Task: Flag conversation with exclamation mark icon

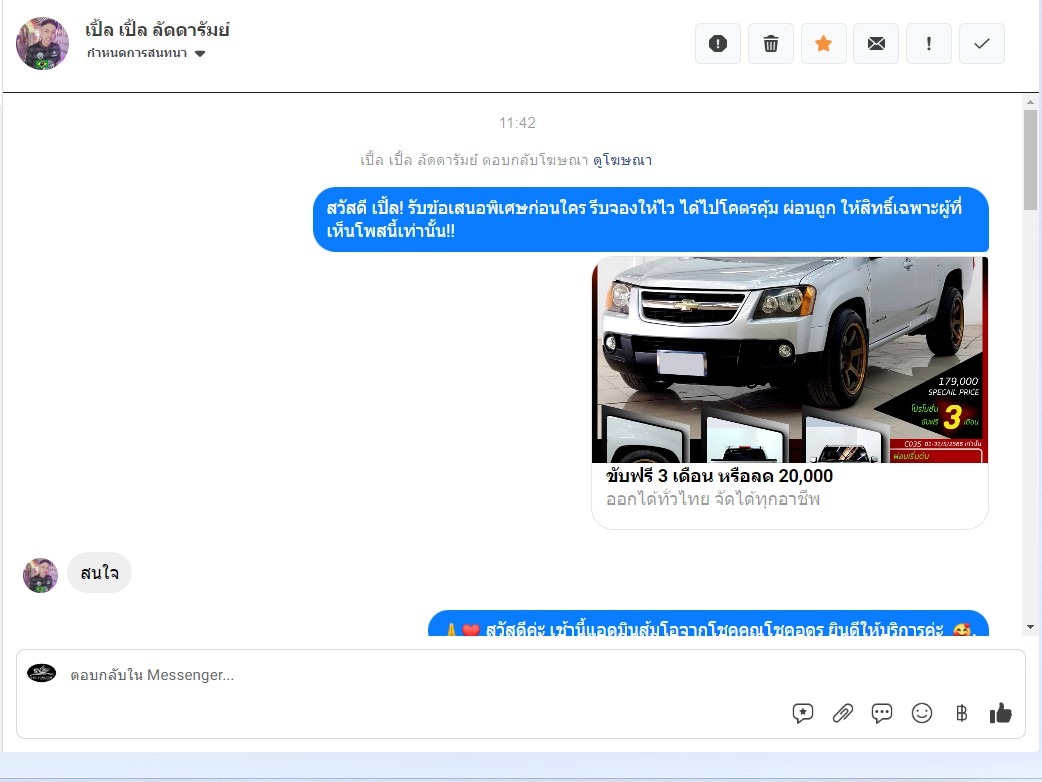Action: coord(929,44)
